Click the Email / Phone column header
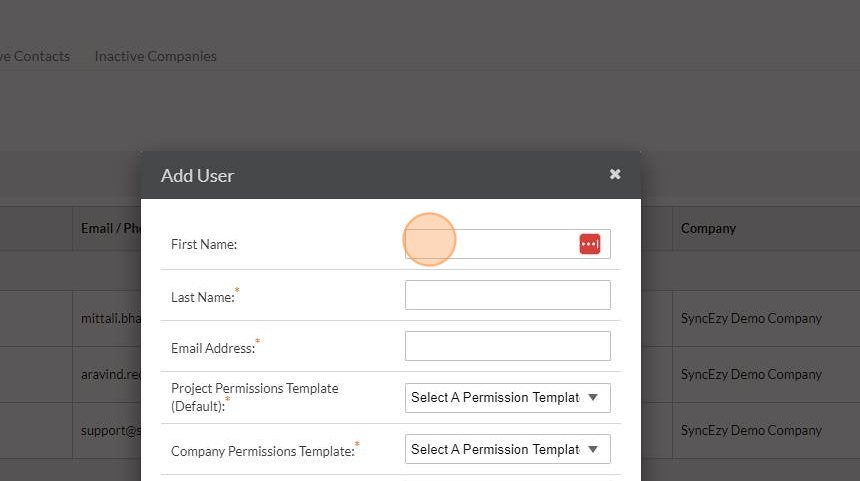This screenshot has height=481, width=860. coord(110,228)
